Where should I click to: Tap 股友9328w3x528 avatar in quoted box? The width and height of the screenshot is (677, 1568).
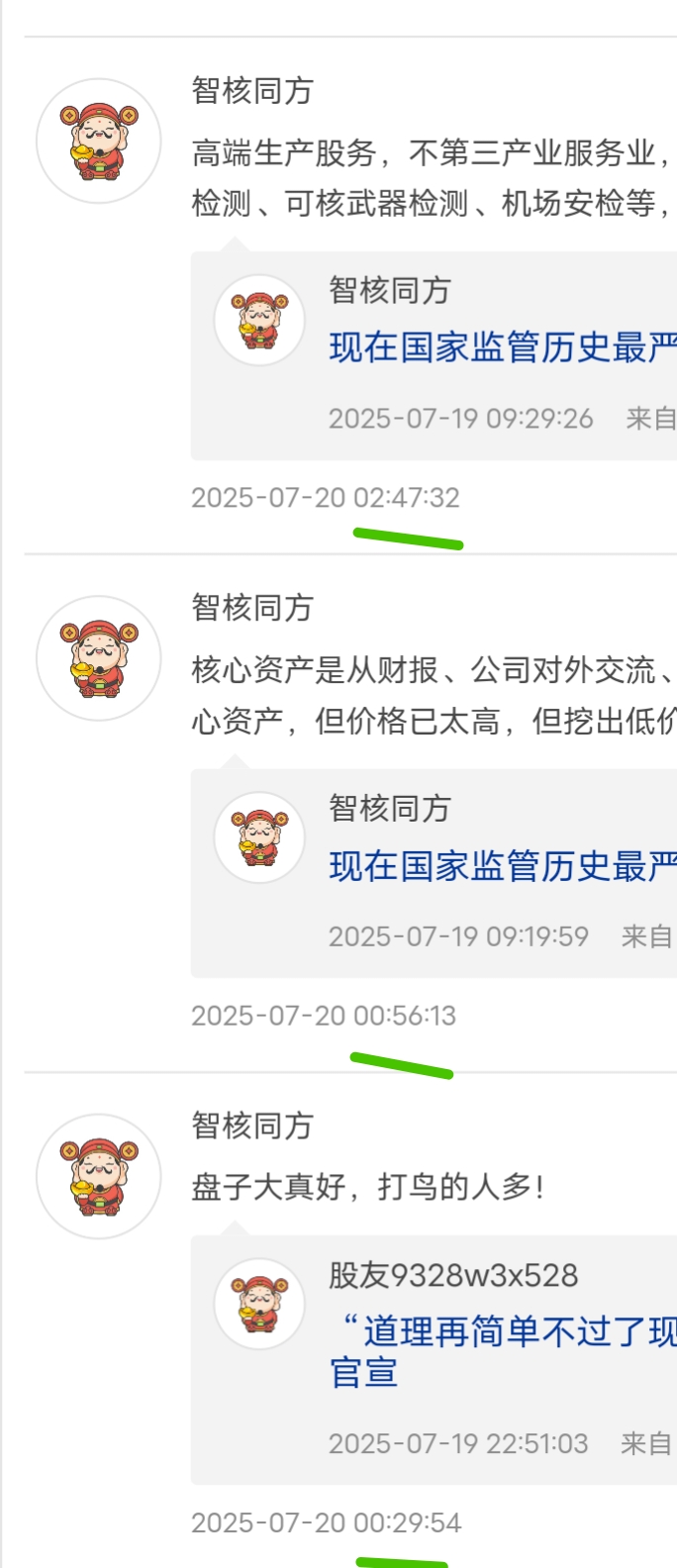259,1304
